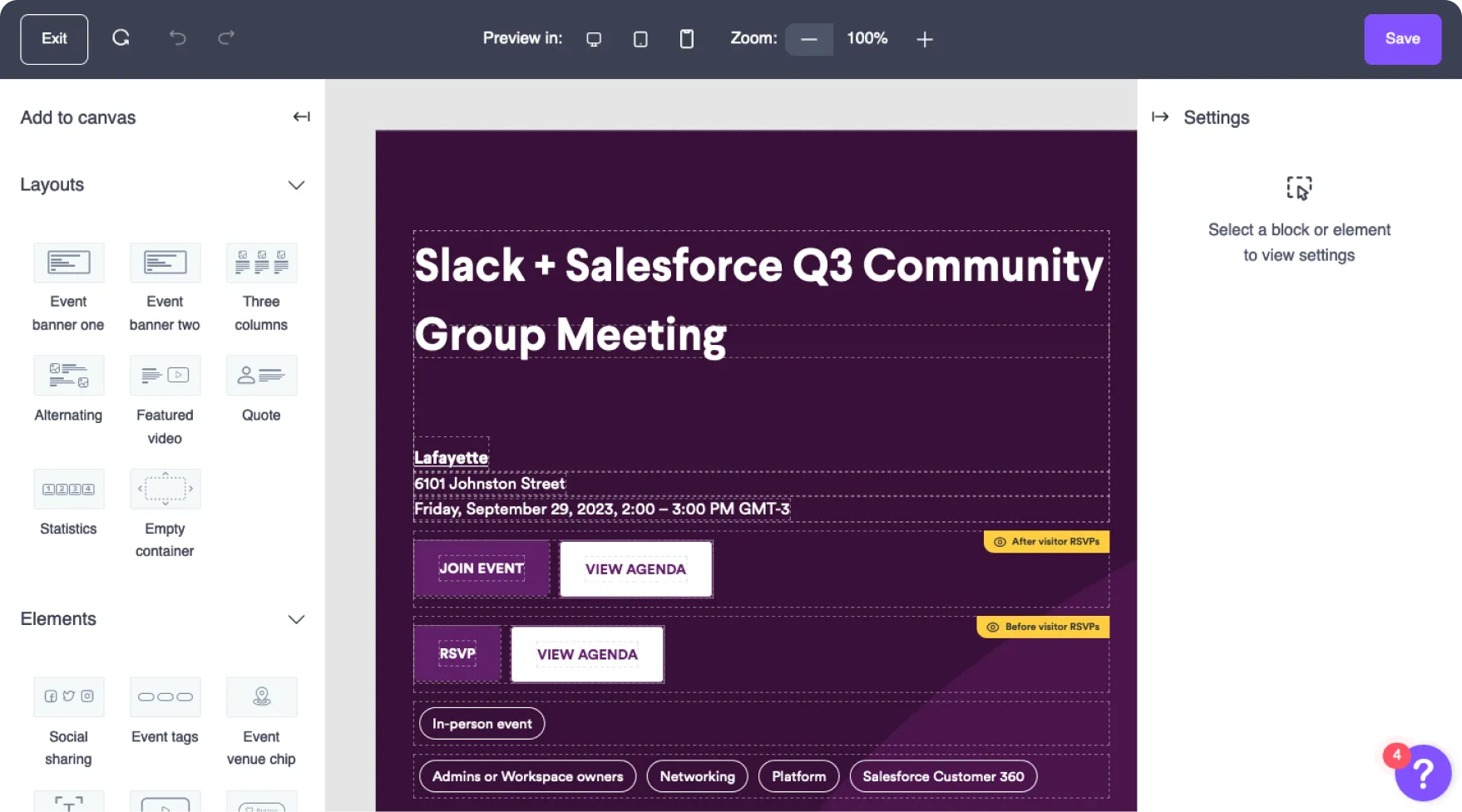
Task: Select the 6101 Johnston Street address text
Action: 490,484
